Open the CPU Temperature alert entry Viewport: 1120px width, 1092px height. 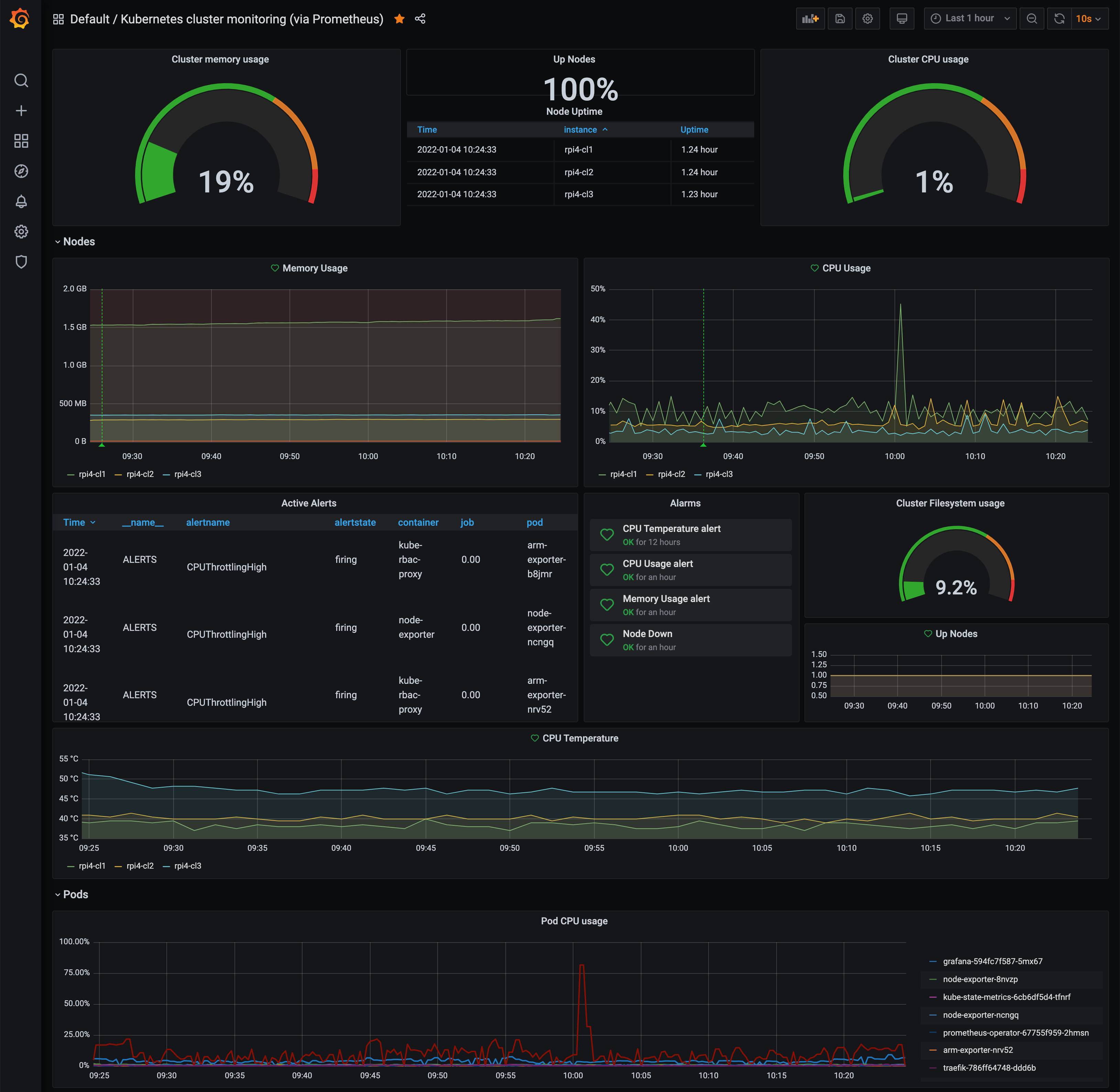pos(691,535)
